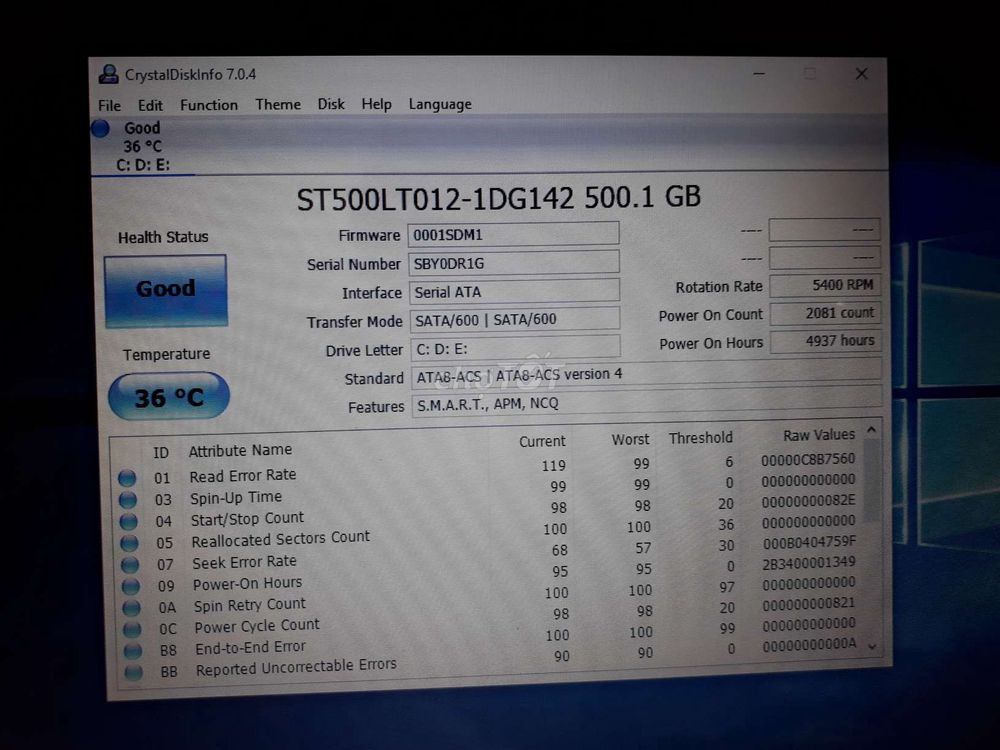Open the Edit menu
The width and height of the screenshot is (1000, 750).
[x=150, y=105]
